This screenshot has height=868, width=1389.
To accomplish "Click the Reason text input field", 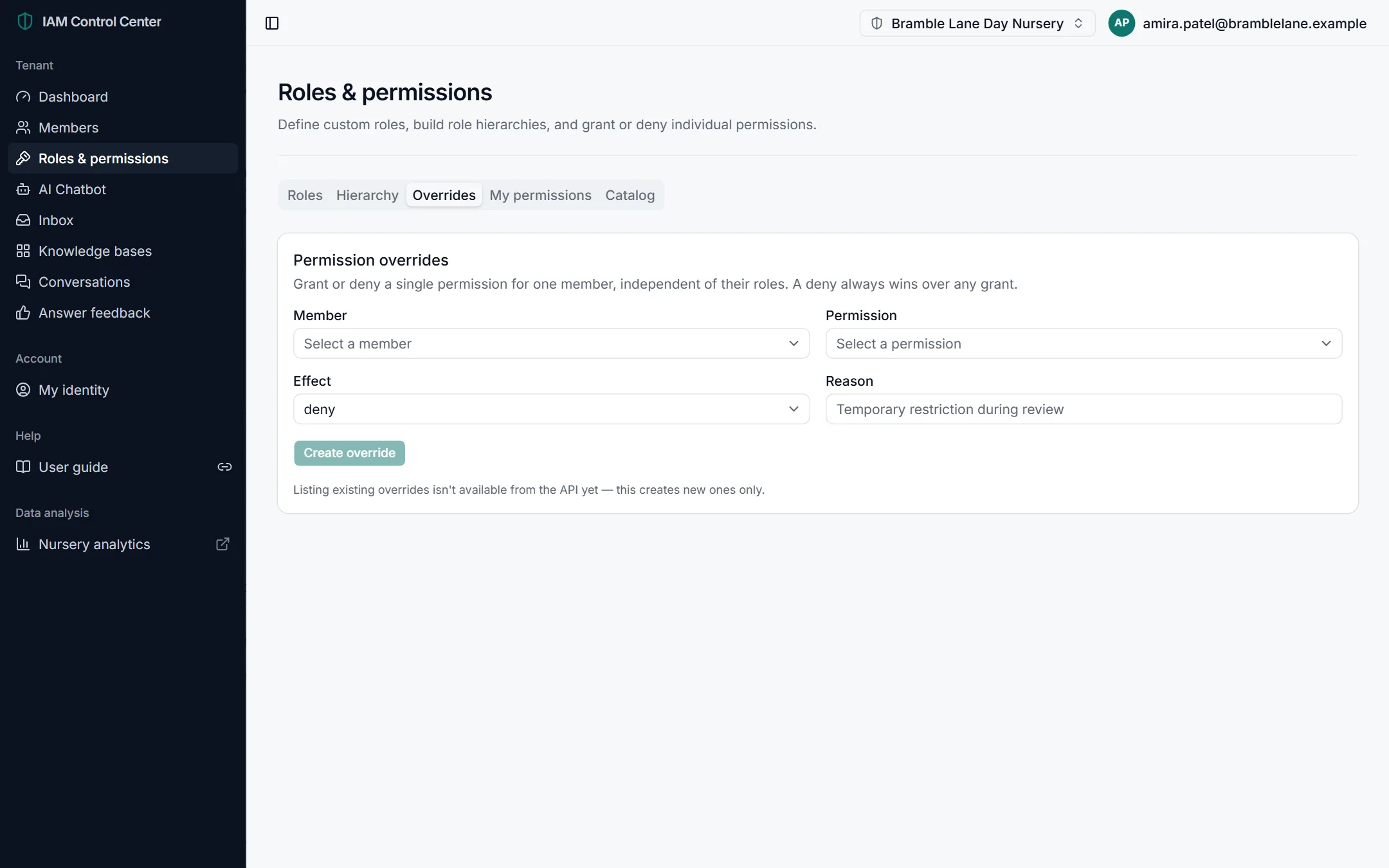I will 1084,409.
